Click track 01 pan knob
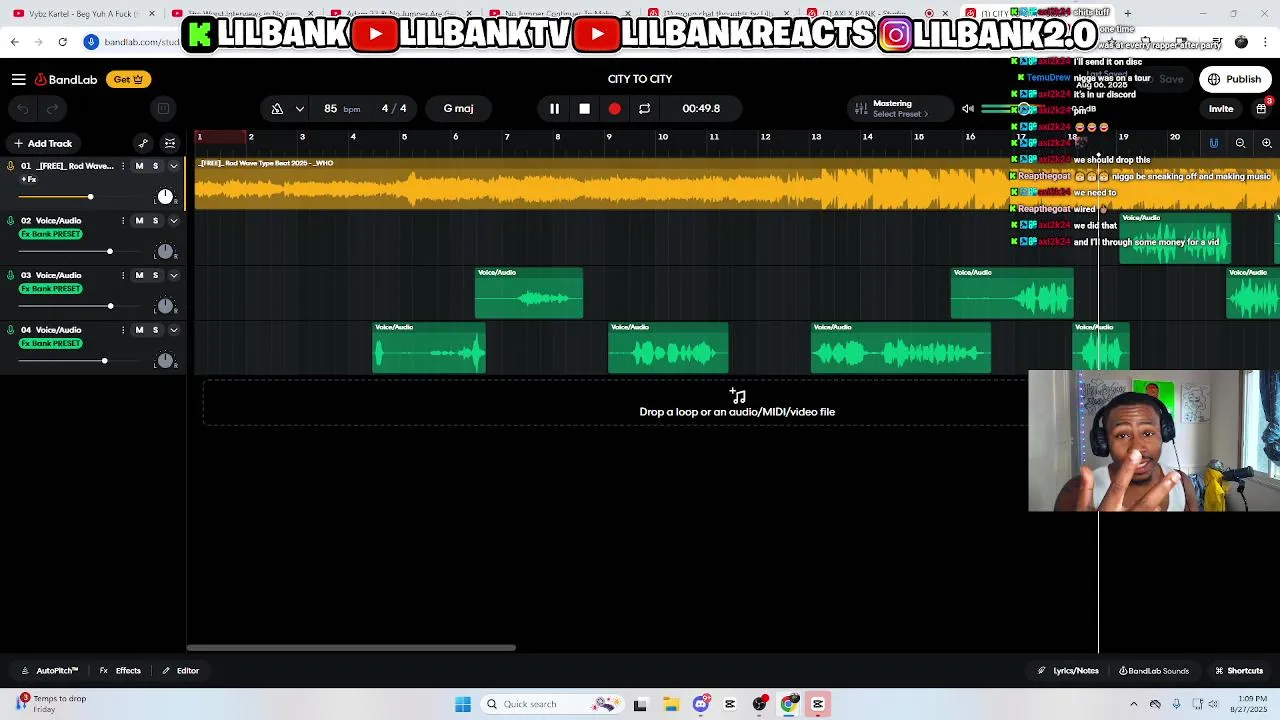The width and height of the screenshot is (1280, 720). (165, 197)
